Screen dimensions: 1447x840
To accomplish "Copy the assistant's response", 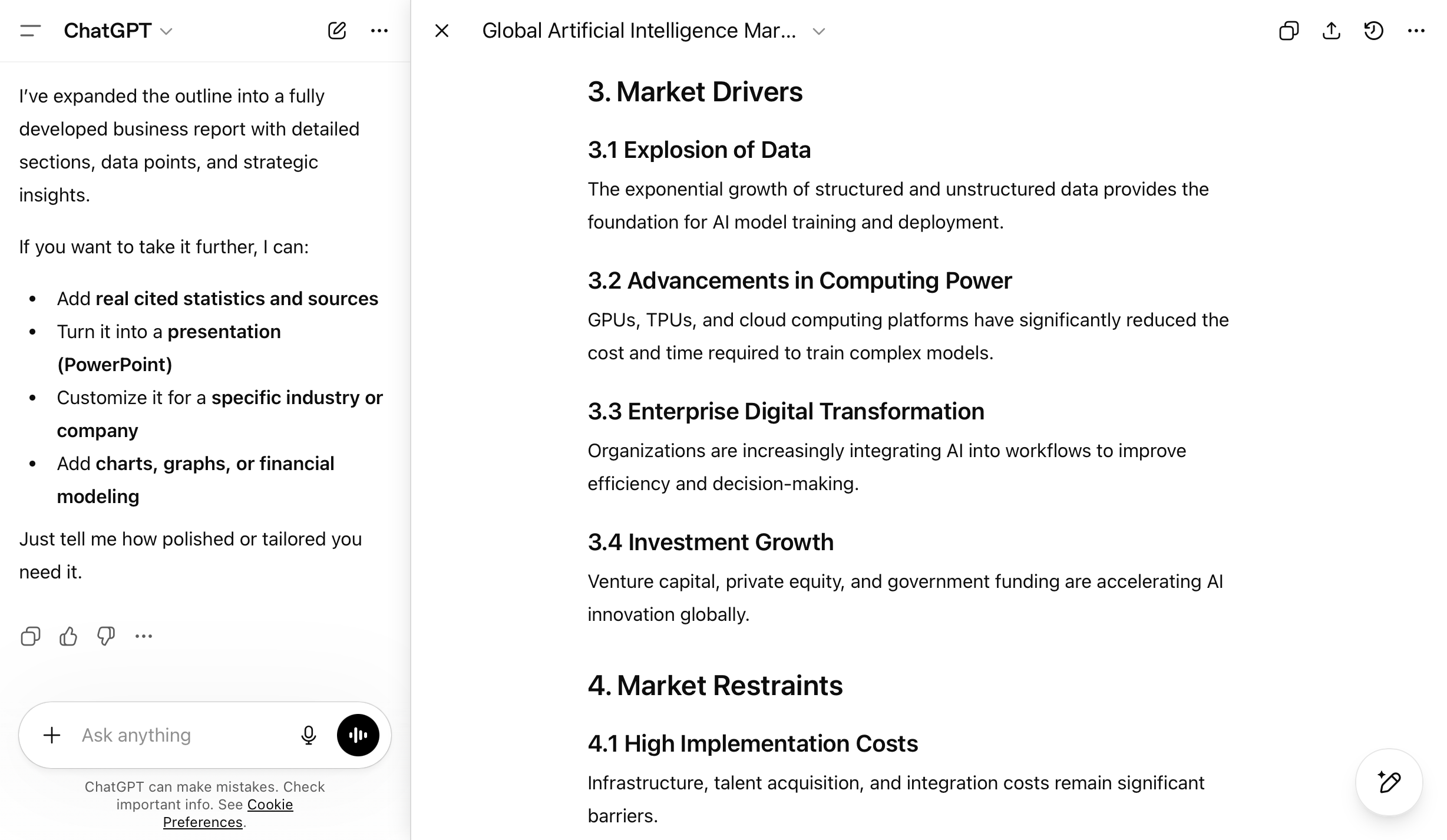I will (x=30, y=636).
